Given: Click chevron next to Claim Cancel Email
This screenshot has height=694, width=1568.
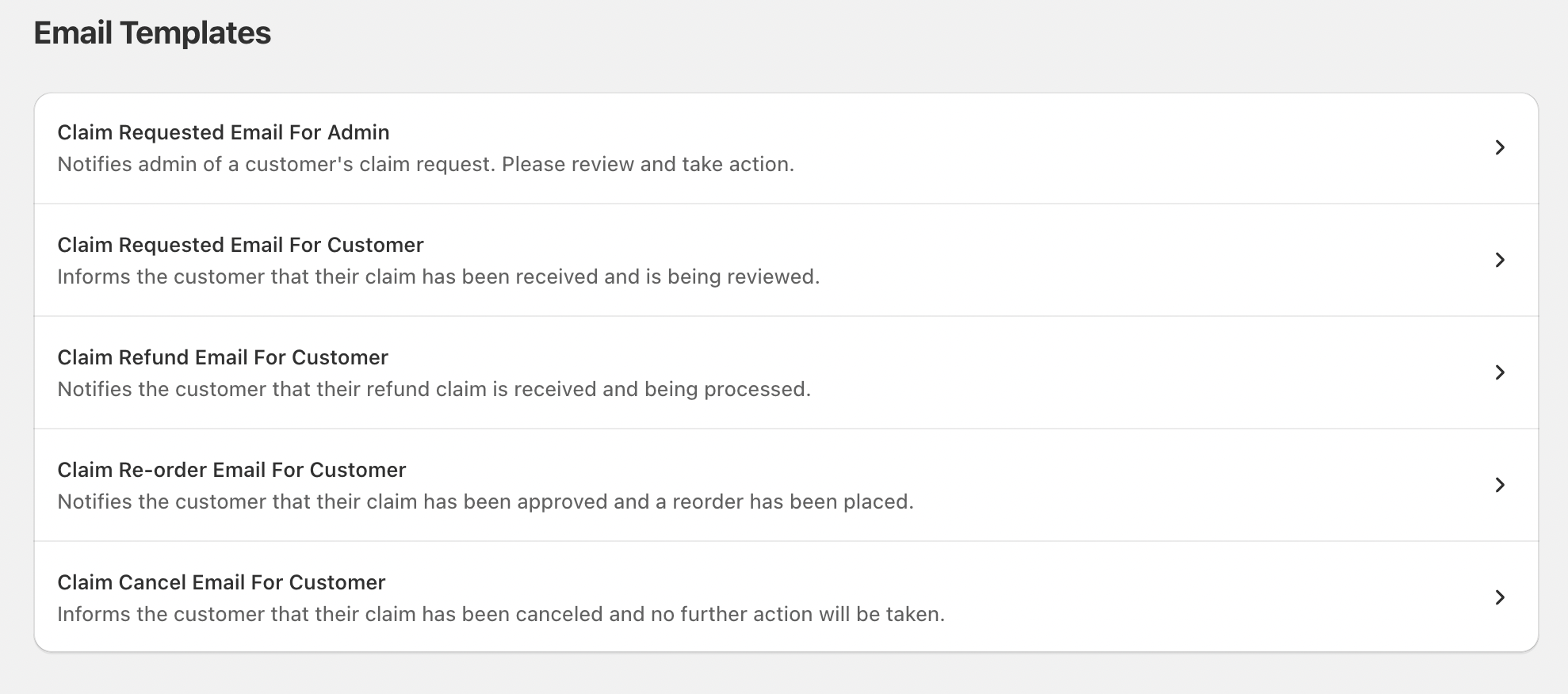Looking at the screenshot, I should tap(1499, 597).
